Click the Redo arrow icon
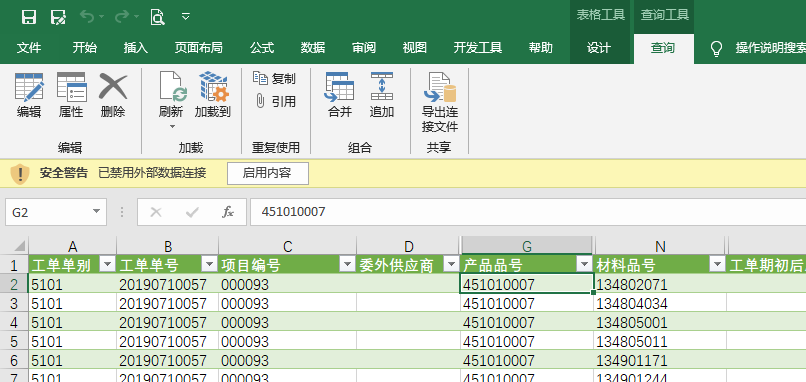Viewport: 806px width, 382px height. [x=122, y=17]
